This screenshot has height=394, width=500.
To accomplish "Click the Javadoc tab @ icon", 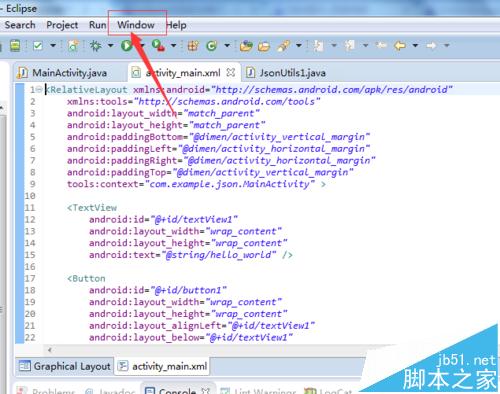I will [89, 391].
